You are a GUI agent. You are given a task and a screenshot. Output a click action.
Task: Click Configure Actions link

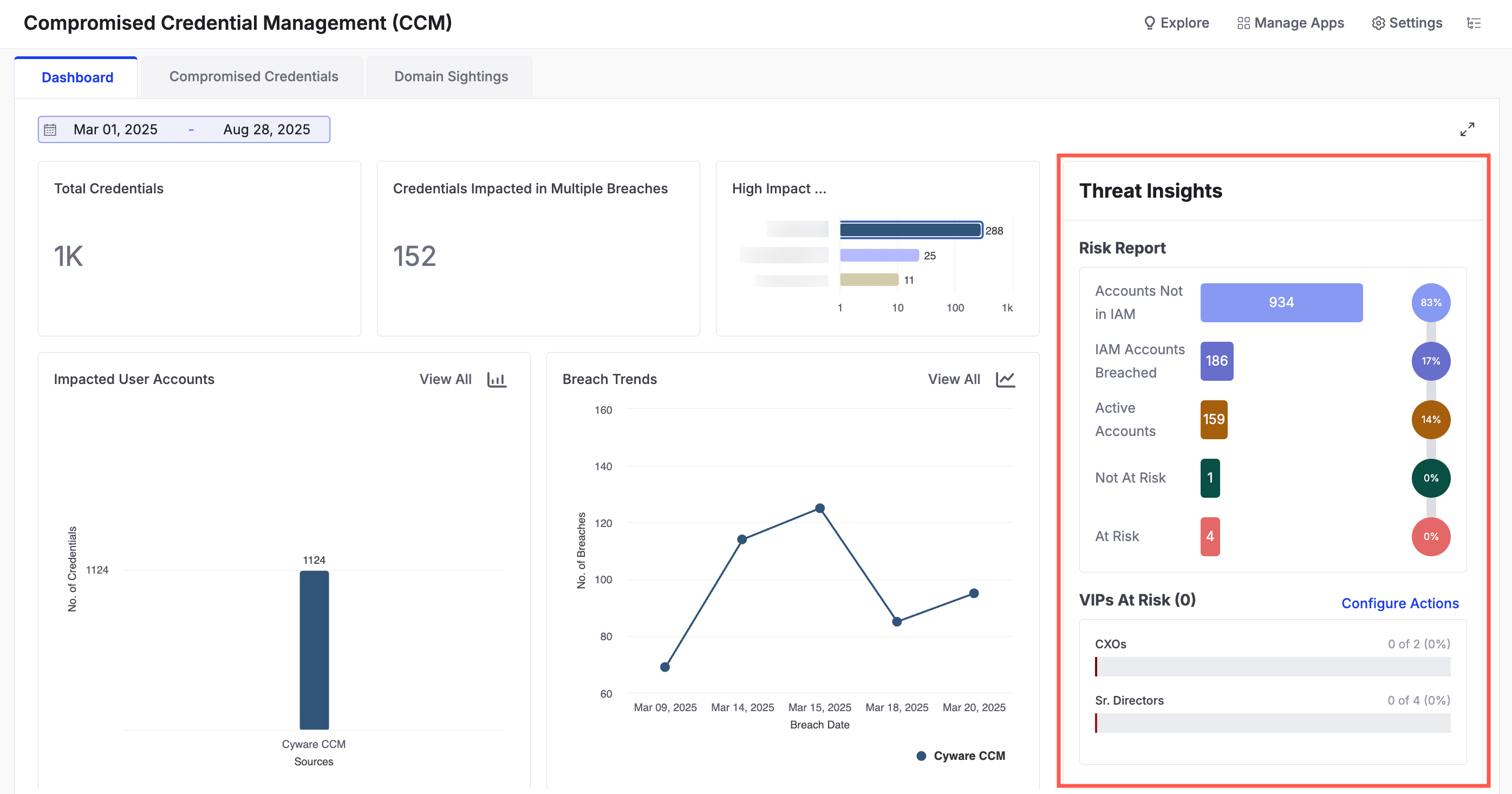[1399, 603]
